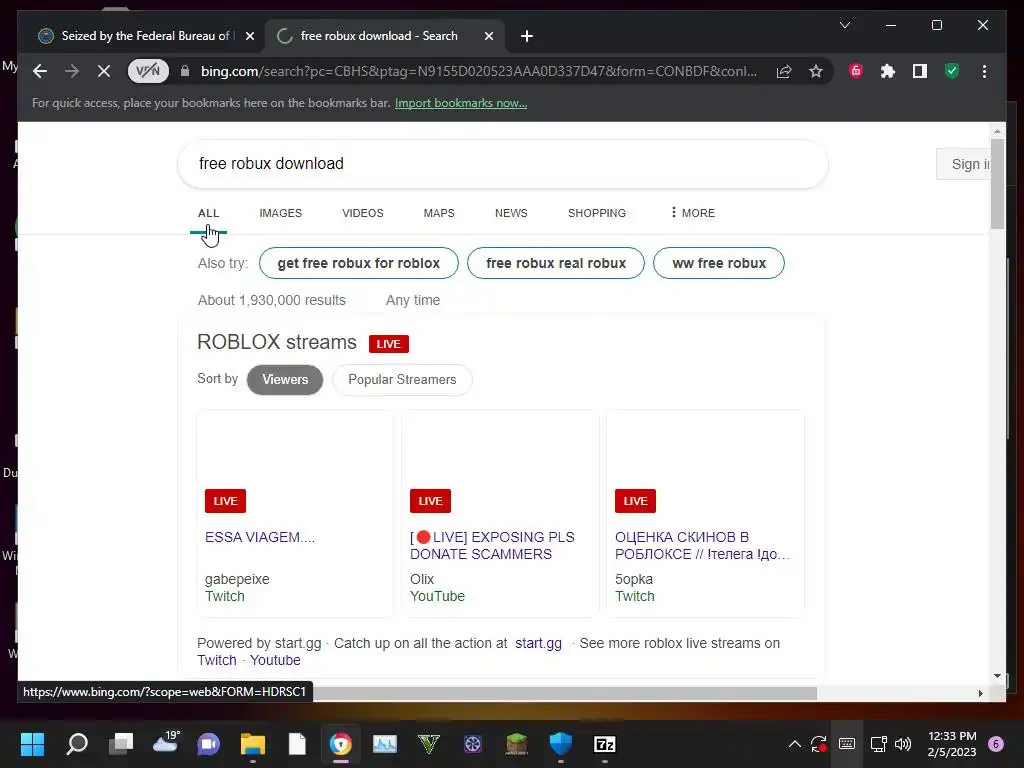The image size is (1024, 768).
Task: Follow the start.gg link
Action: [538, 643]
